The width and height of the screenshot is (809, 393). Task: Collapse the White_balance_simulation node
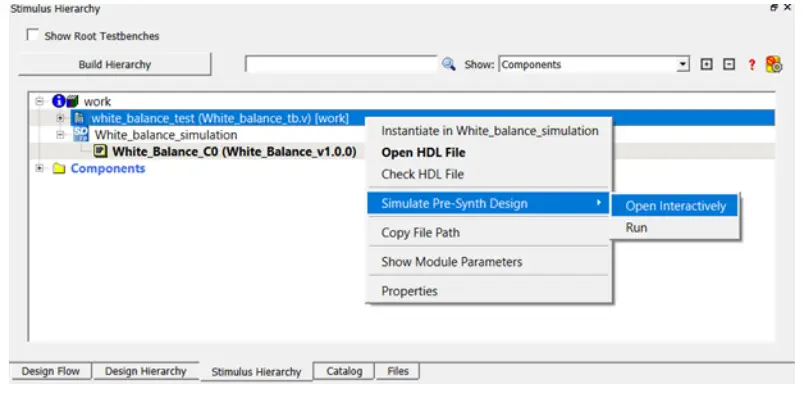point(60,135)
